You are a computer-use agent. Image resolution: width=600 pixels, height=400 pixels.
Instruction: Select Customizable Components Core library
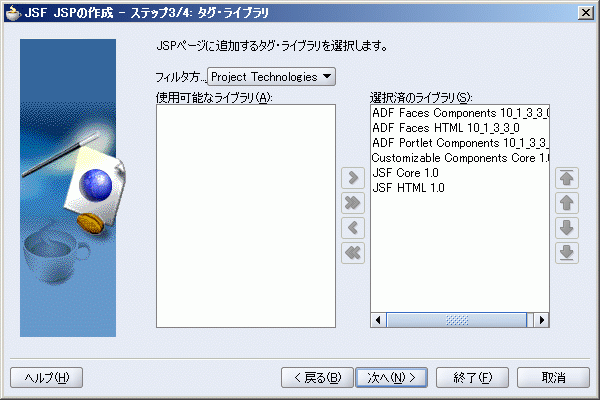point(460,158)
